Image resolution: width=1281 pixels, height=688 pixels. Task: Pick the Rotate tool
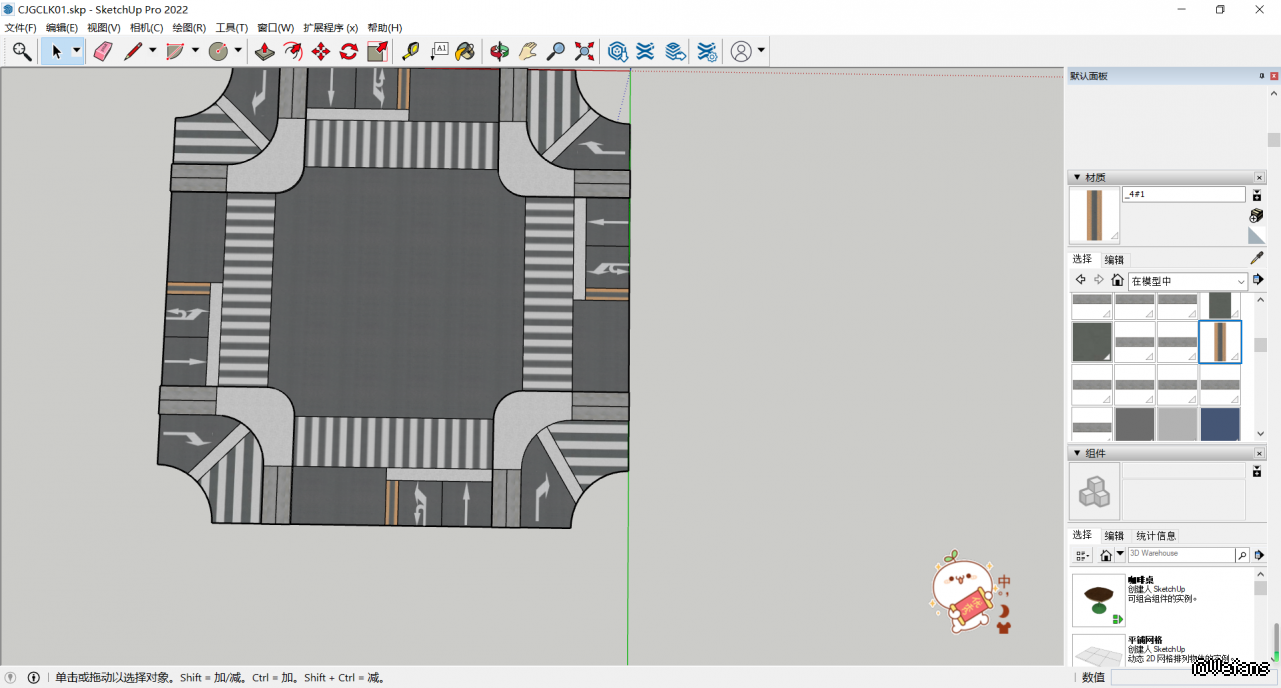349,52
